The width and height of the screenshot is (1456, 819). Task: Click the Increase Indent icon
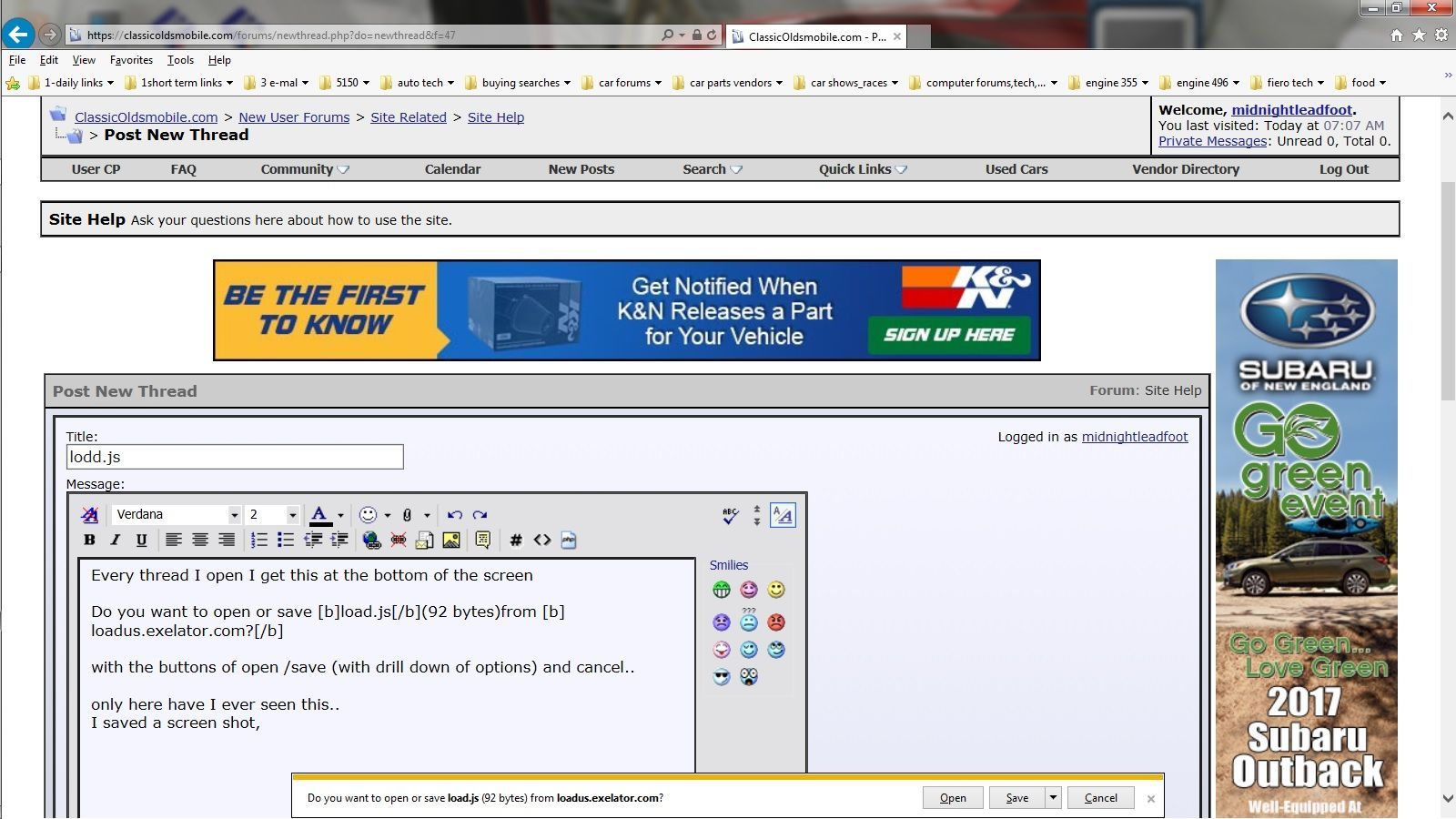coord(339,540)
